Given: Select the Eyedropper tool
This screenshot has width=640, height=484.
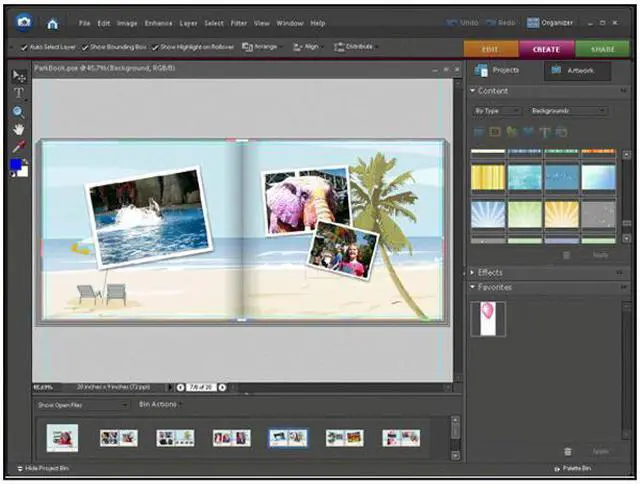Looking at the screenshot, I should (19, 146).
